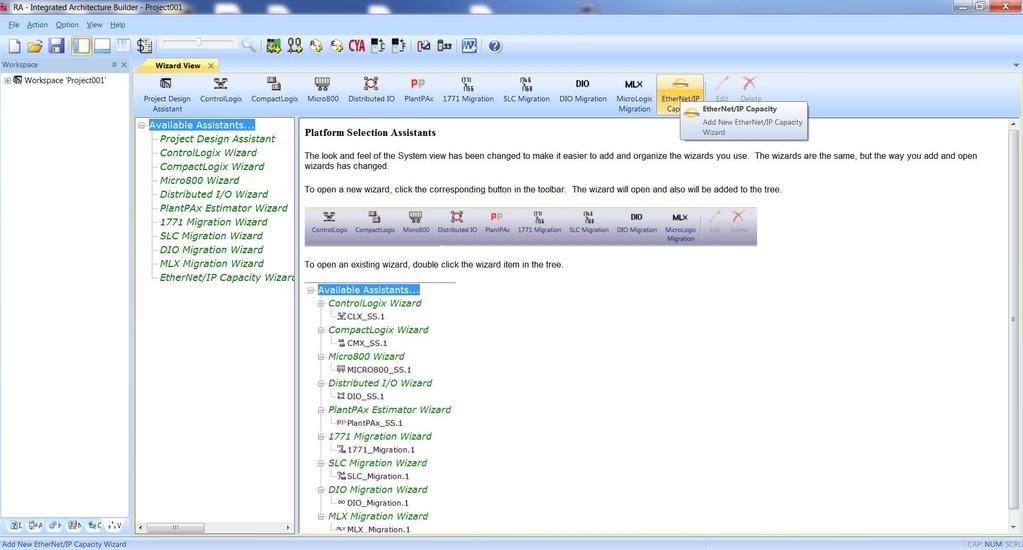Add an SLC Migration wizard from the toolbar
The image size is (1023, 550).
[526, 90]
